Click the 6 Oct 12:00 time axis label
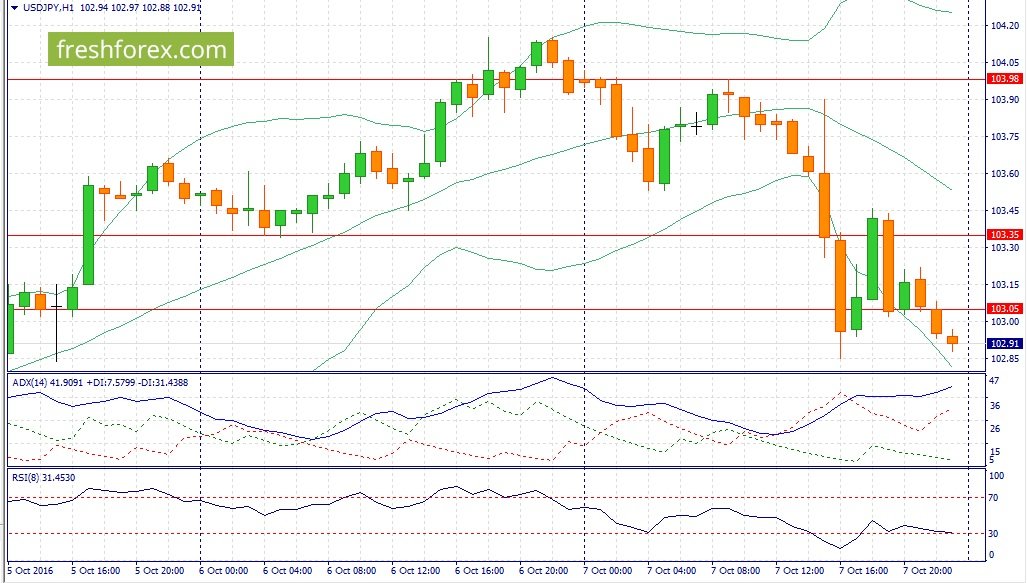1027x583 pixels. point(416,571)
